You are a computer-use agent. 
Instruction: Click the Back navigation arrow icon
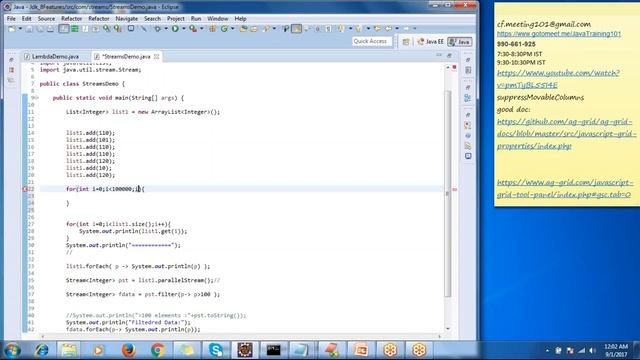[389, 29]
